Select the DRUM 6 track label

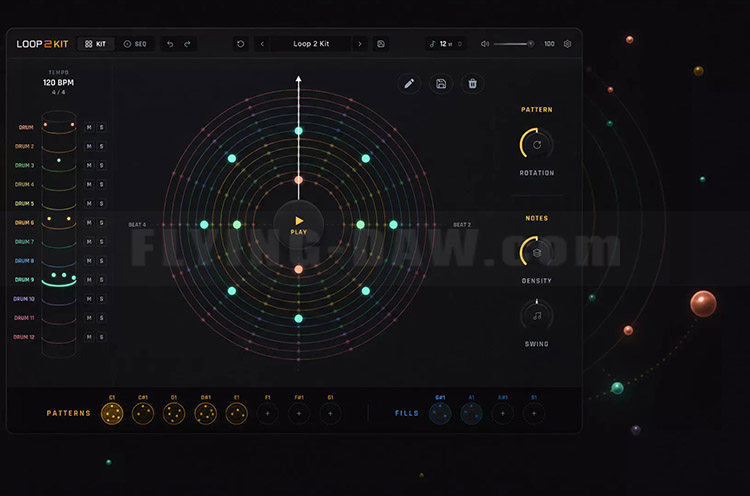tap(24, 223)
